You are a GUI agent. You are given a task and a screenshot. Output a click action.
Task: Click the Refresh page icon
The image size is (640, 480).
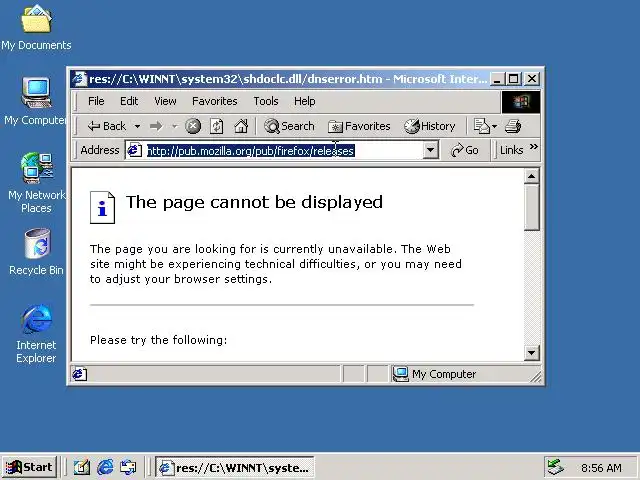(217, 126)
